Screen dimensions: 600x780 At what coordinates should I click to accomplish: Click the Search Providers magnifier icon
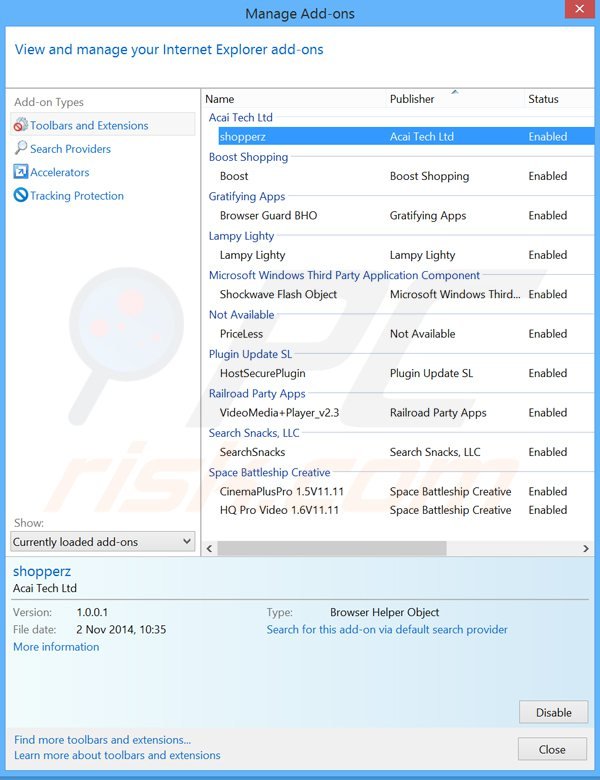point(20,148)
